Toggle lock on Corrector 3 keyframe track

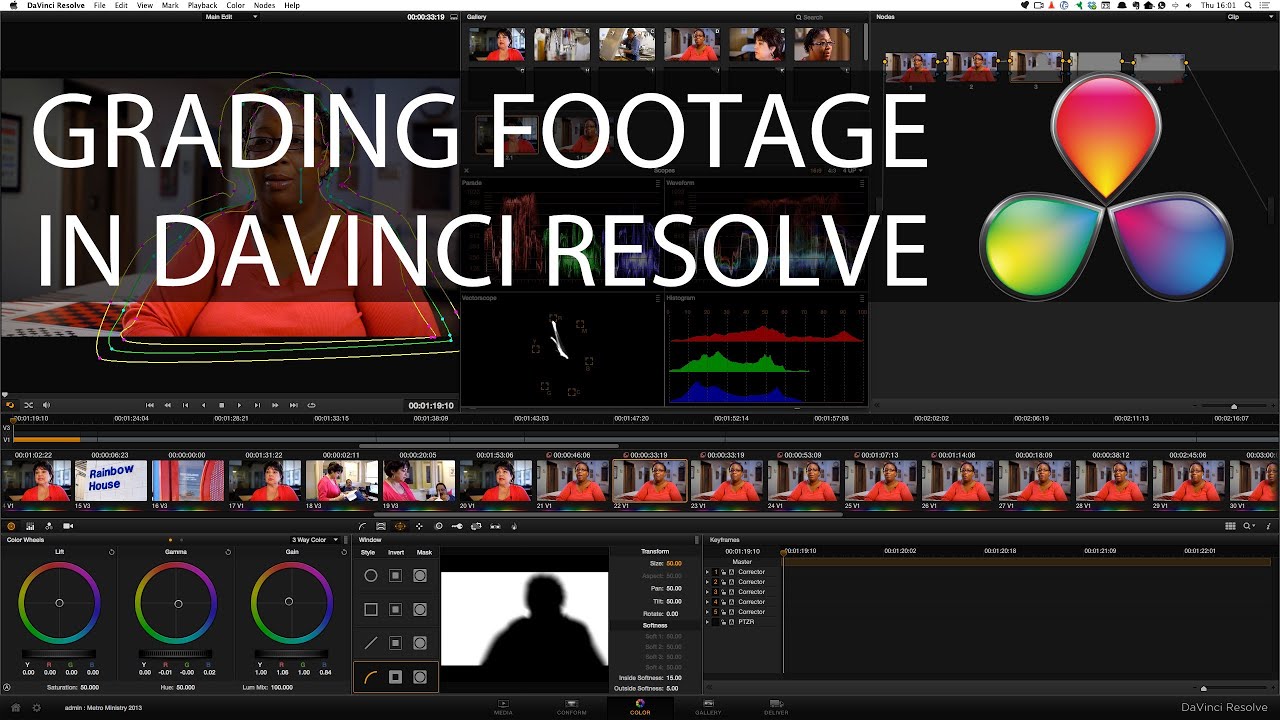(x=723, y=592)
